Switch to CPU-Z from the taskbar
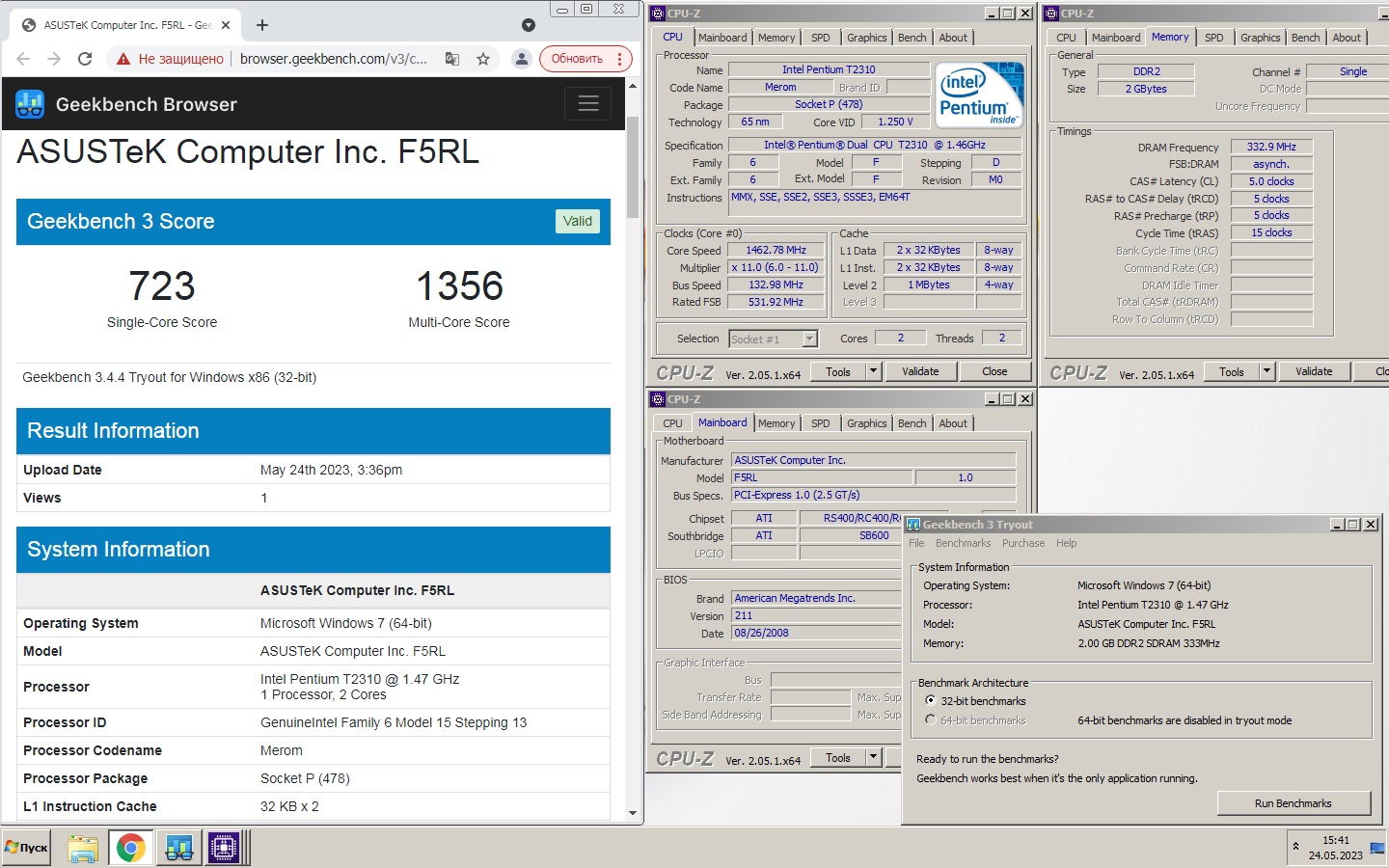The width and height of the screenshot is (1389, 868). [x=224, y=849]
